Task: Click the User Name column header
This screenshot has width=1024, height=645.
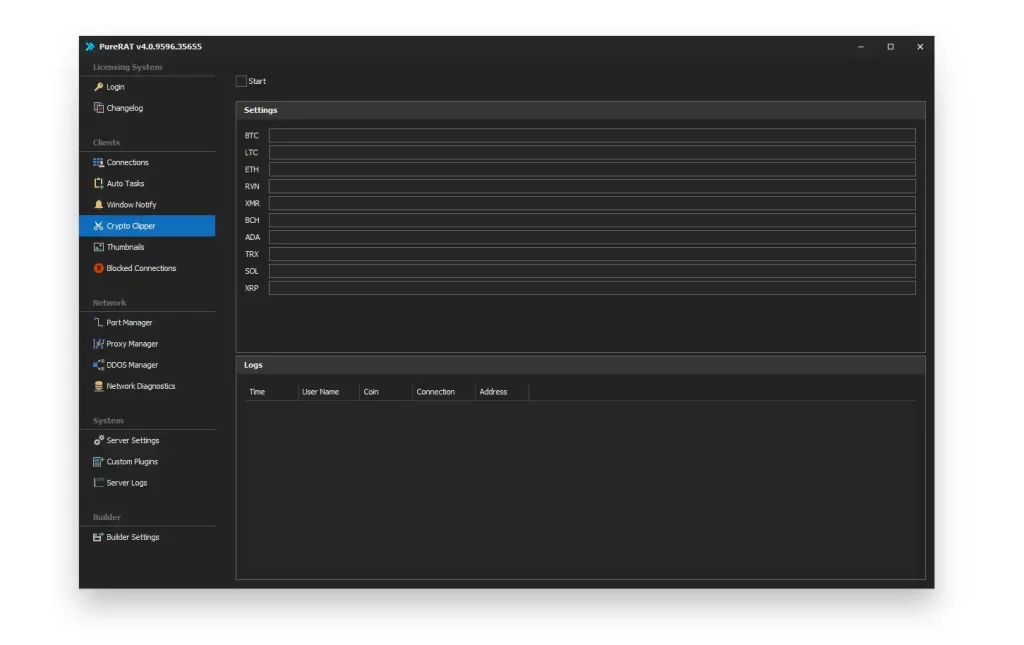Action: (x=321, y=392)
